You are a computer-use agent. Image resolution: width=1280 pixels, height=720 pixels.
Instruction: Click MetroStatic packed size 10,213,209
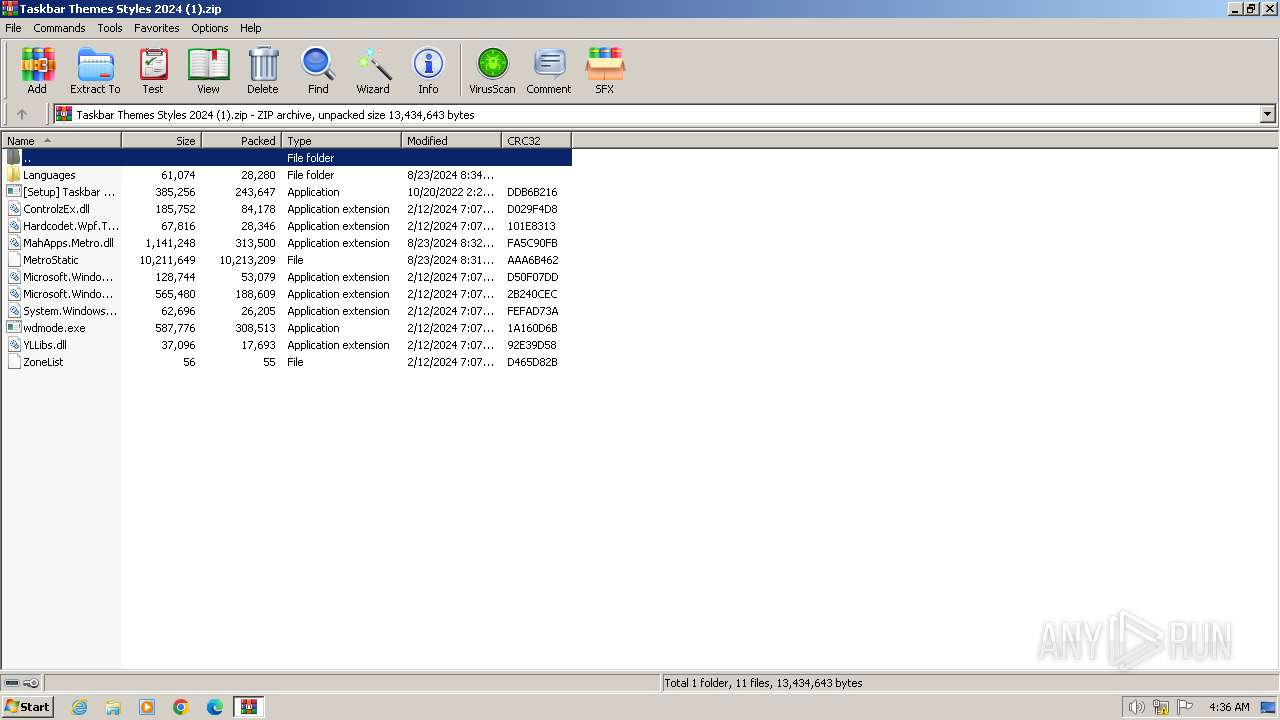click(247, 260)
